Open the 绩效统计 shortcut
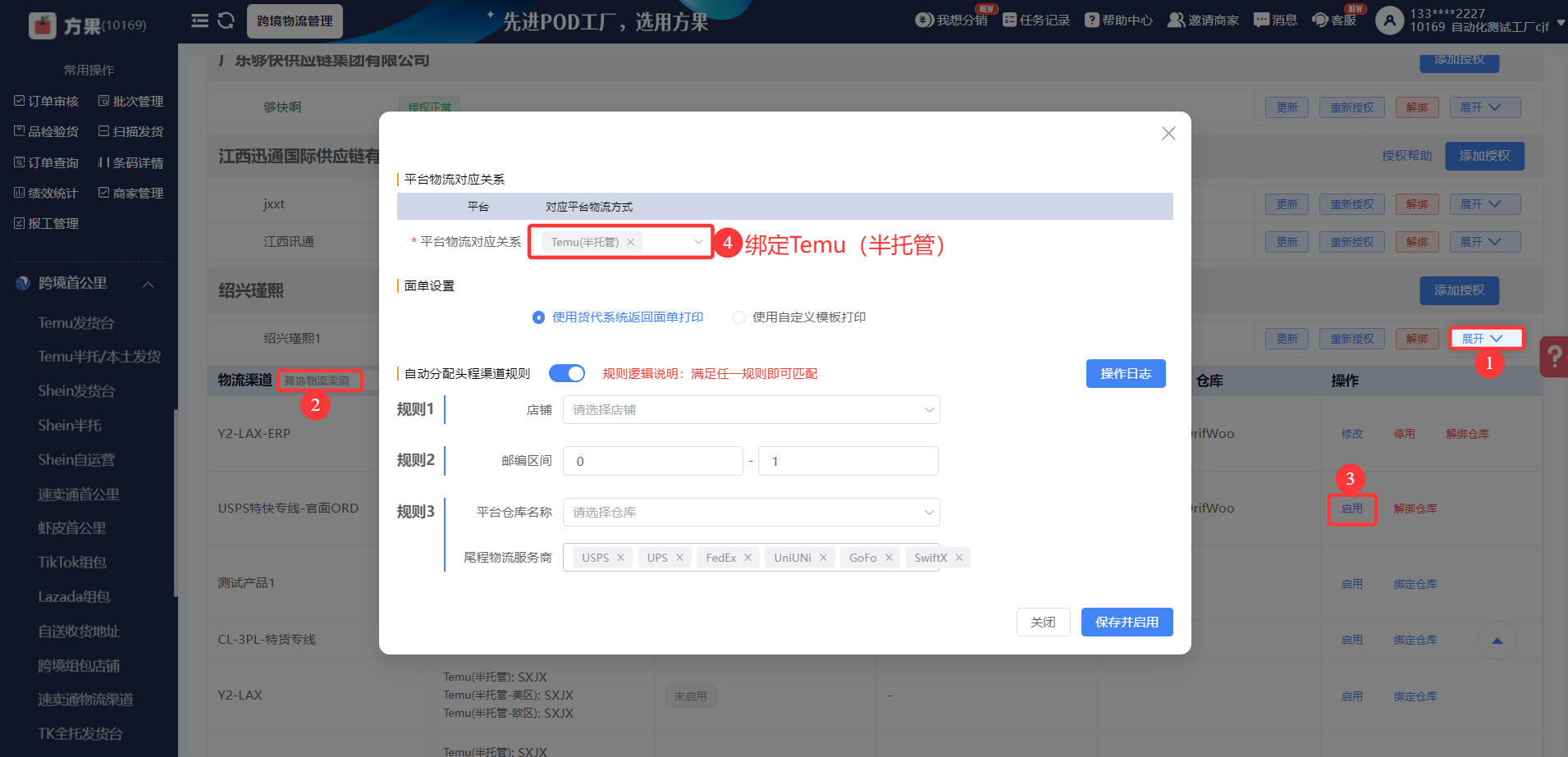 coord(47,193)
